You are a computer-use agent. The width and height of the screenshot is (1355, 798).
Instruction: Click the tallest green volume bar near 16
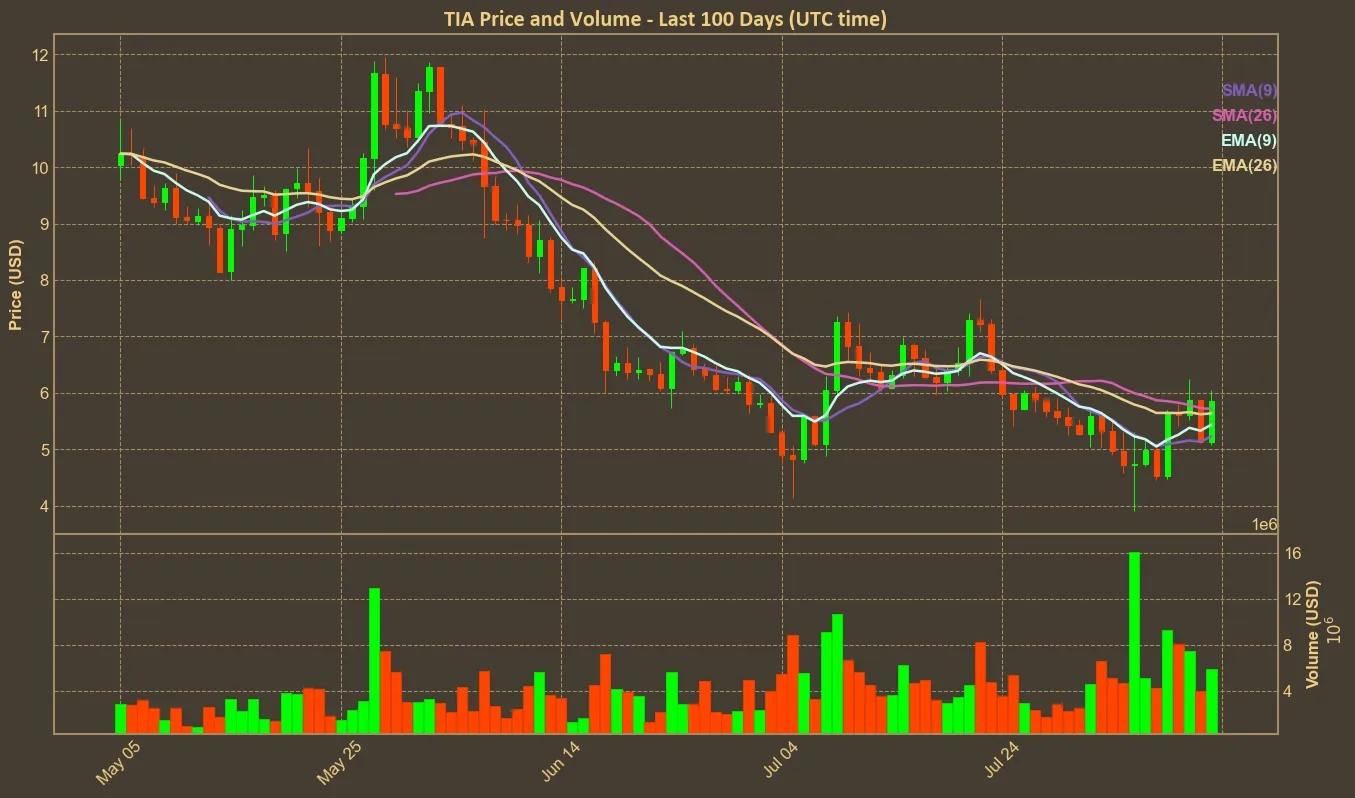(x=1134, y=642)
